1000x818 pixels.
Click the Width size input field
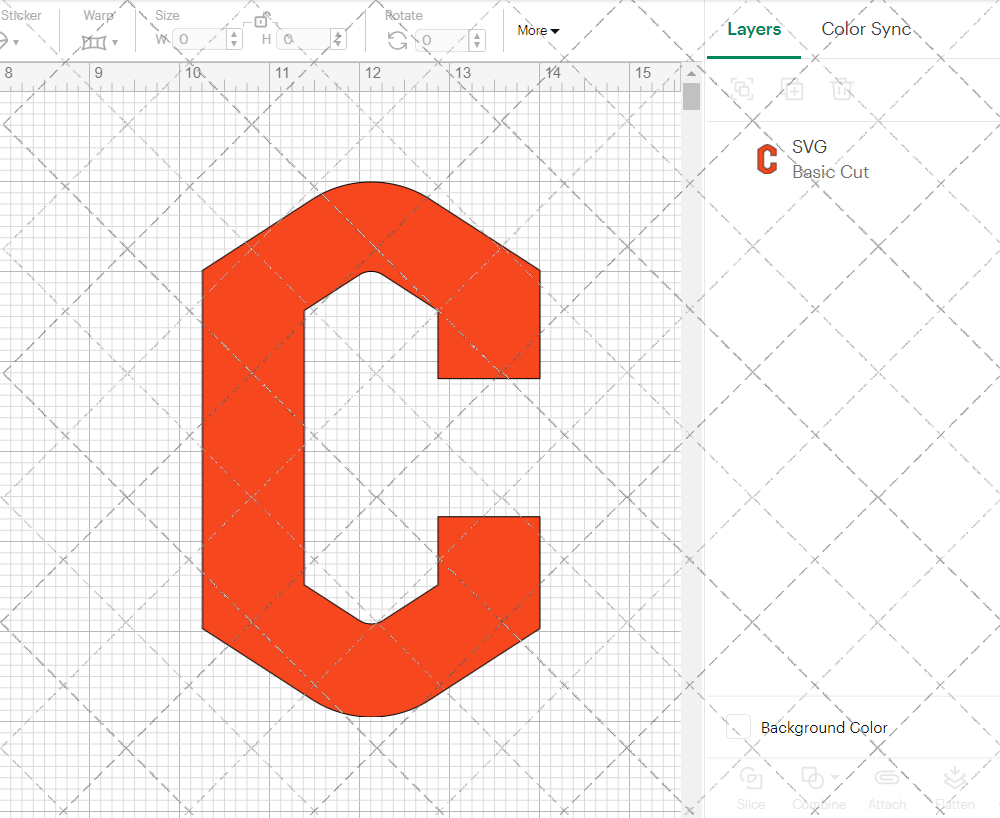tap(200, 40)
